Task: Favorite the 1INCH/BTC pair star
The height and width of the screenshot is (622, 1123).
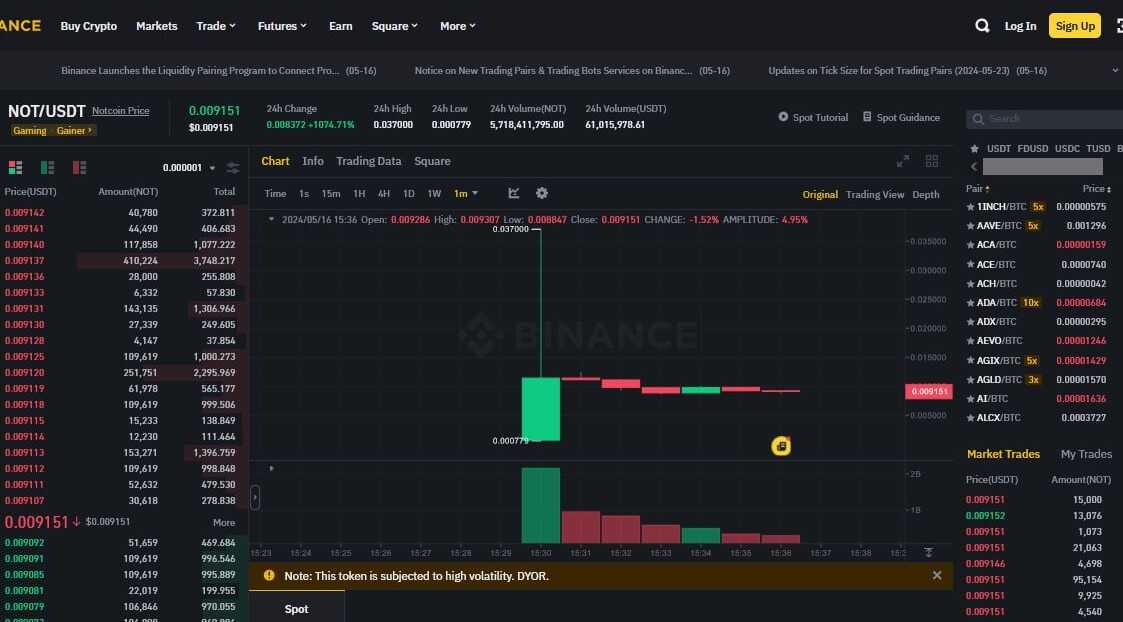Action: [970, 207]
